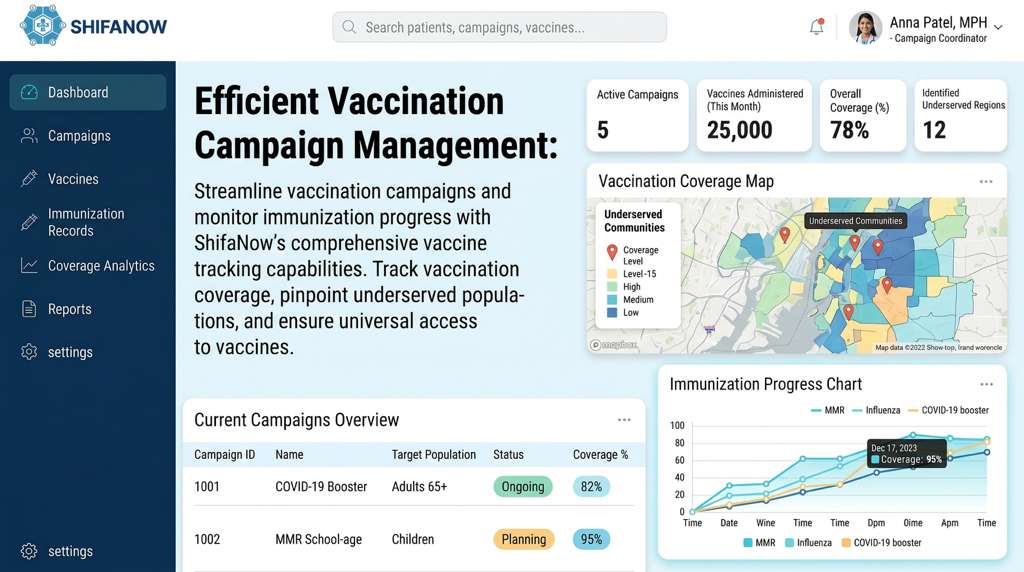Toggle the MMR series in the bottom chart legend
Viewport: 1024px width, 572px height.
[759, 543]
